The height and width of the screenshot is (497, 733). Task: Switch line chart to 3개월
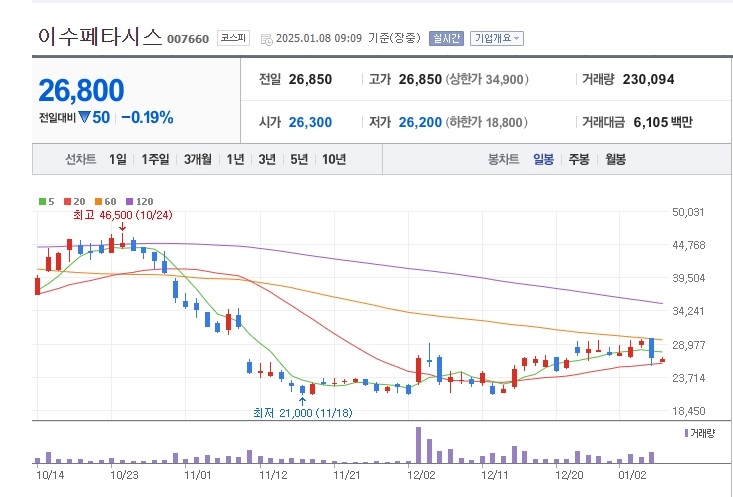click(x=197, y=159)
